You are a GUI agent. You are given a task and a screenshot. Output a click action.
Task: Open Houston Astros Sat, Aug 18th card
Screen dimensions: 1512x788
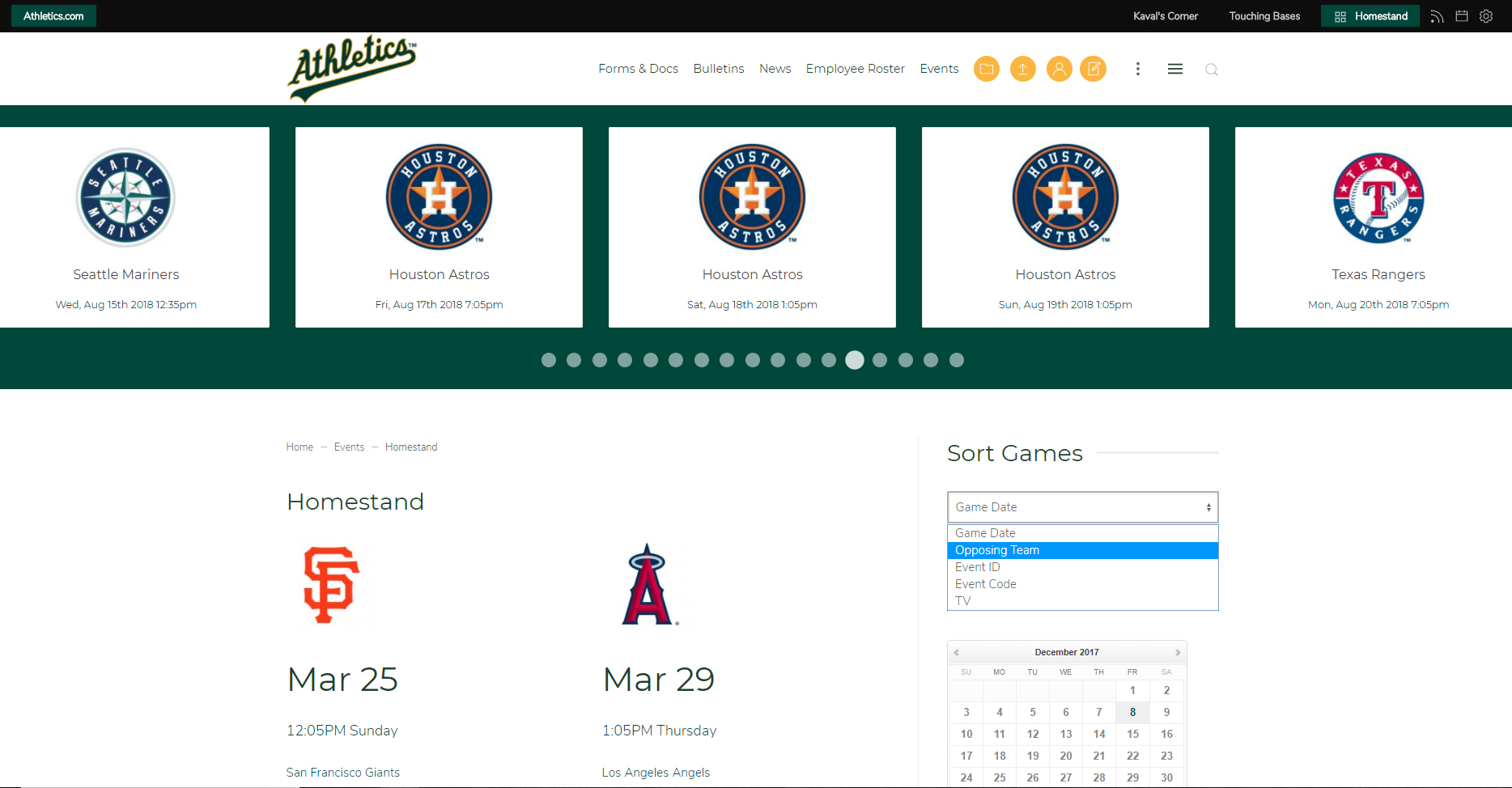click(752, 227)
